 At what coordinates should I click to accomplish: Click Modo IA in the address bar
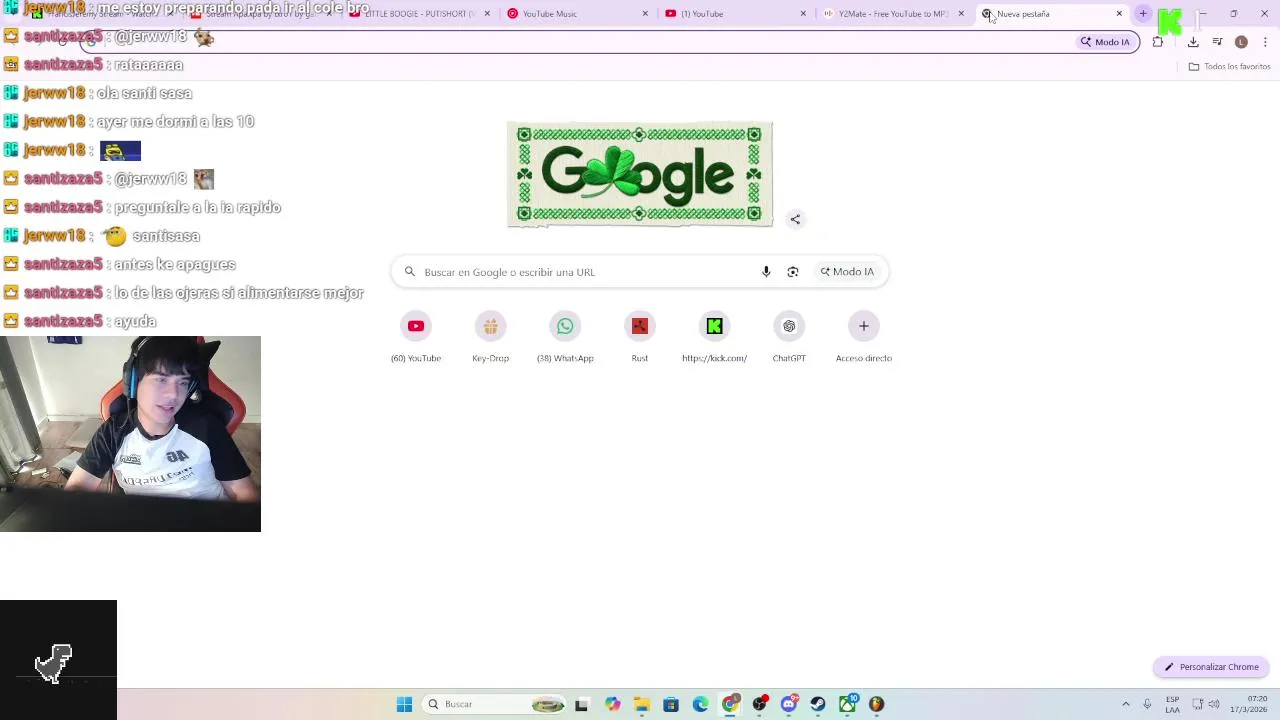[x=1105, y=42]
